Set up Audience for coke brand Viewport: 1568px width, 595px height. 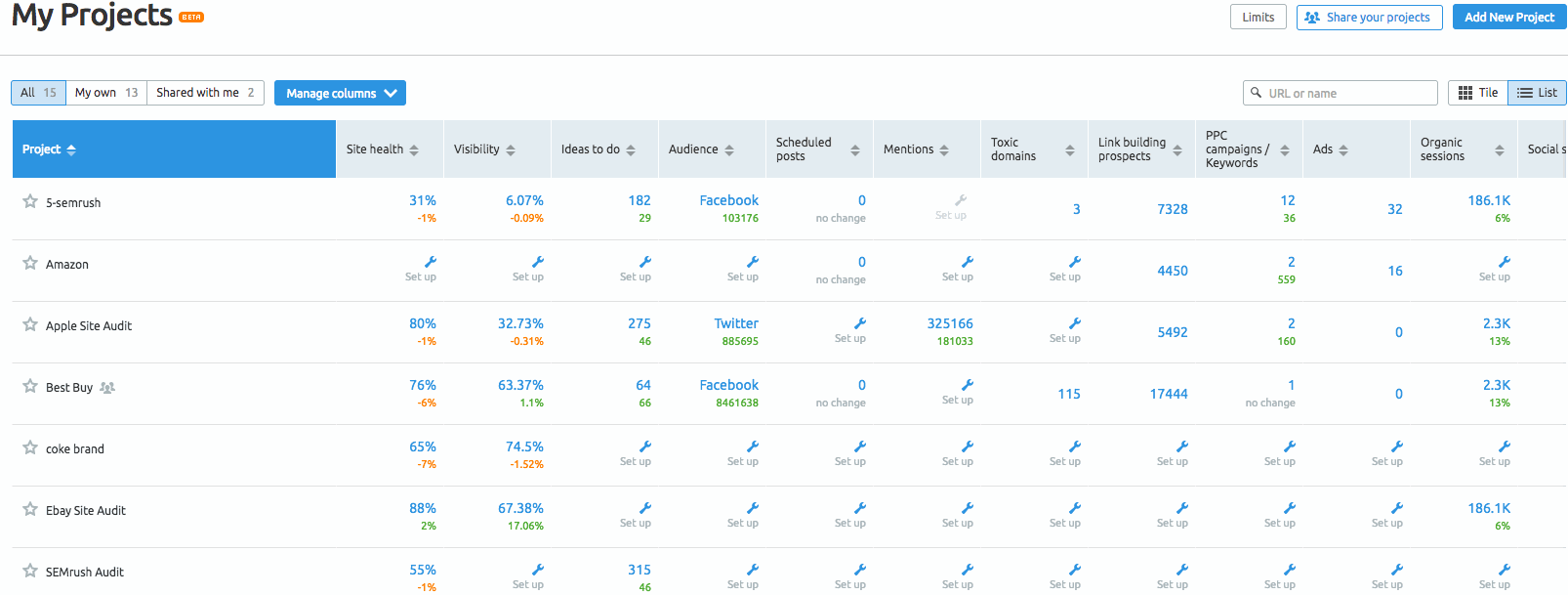coord(744,453)
